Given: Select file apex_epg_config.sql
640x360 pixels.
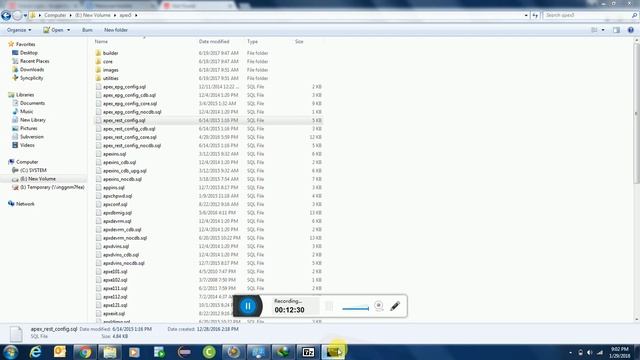Looking at the screenshot, I should (124, 87).
